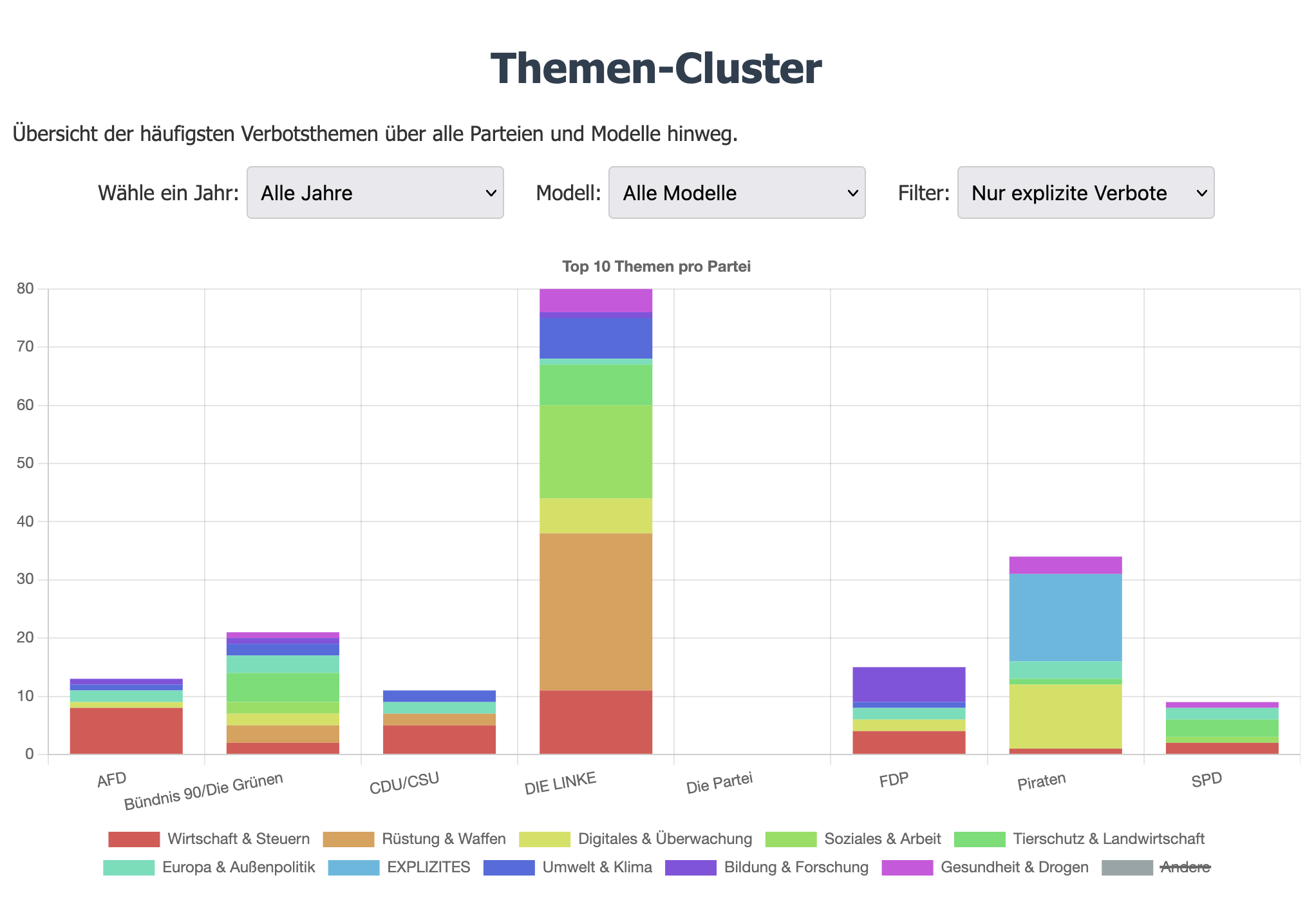This screenshot has height=900, width=1316.
Task: Open the 'Alle Jahre' year dropdown
Action: (375, 193)
